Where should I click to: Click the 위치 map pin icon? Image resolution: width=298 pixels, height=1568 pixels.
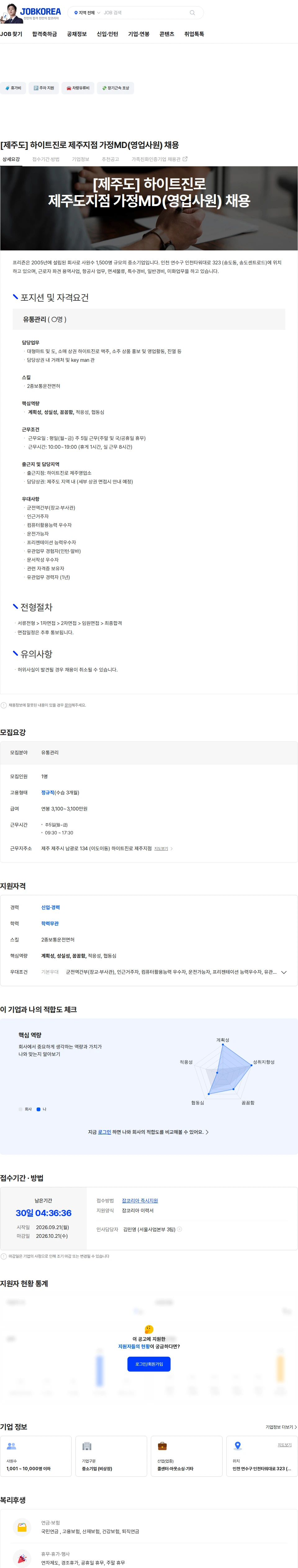[x=238, y=1446]
